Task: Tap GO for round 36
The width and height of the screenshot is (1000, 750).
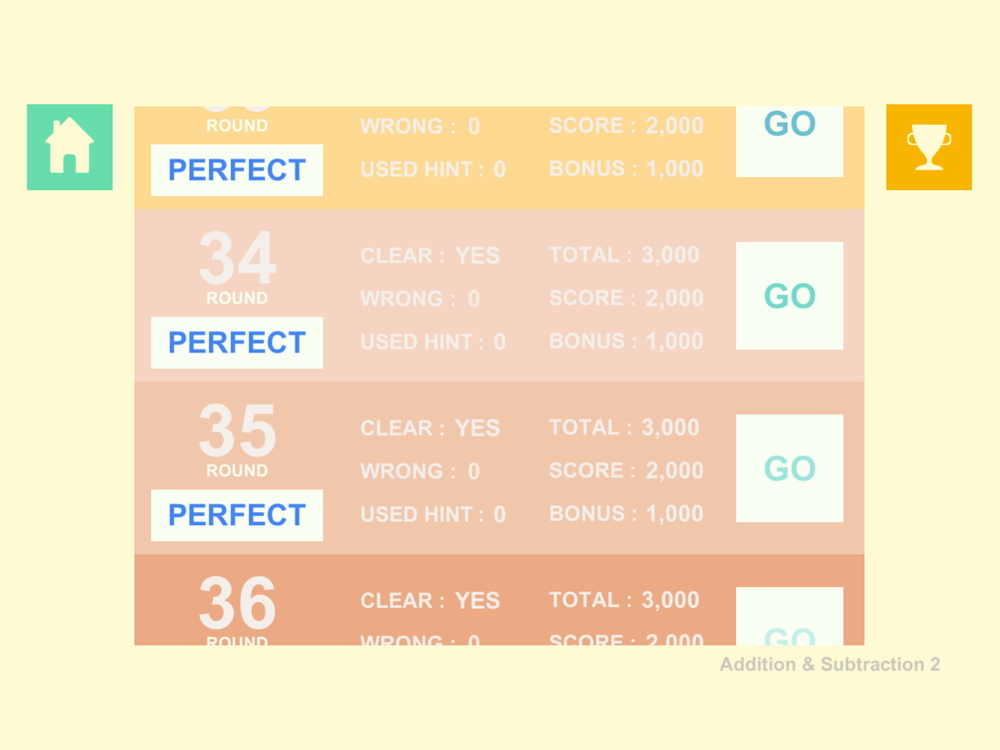Action: click(790, 616)
